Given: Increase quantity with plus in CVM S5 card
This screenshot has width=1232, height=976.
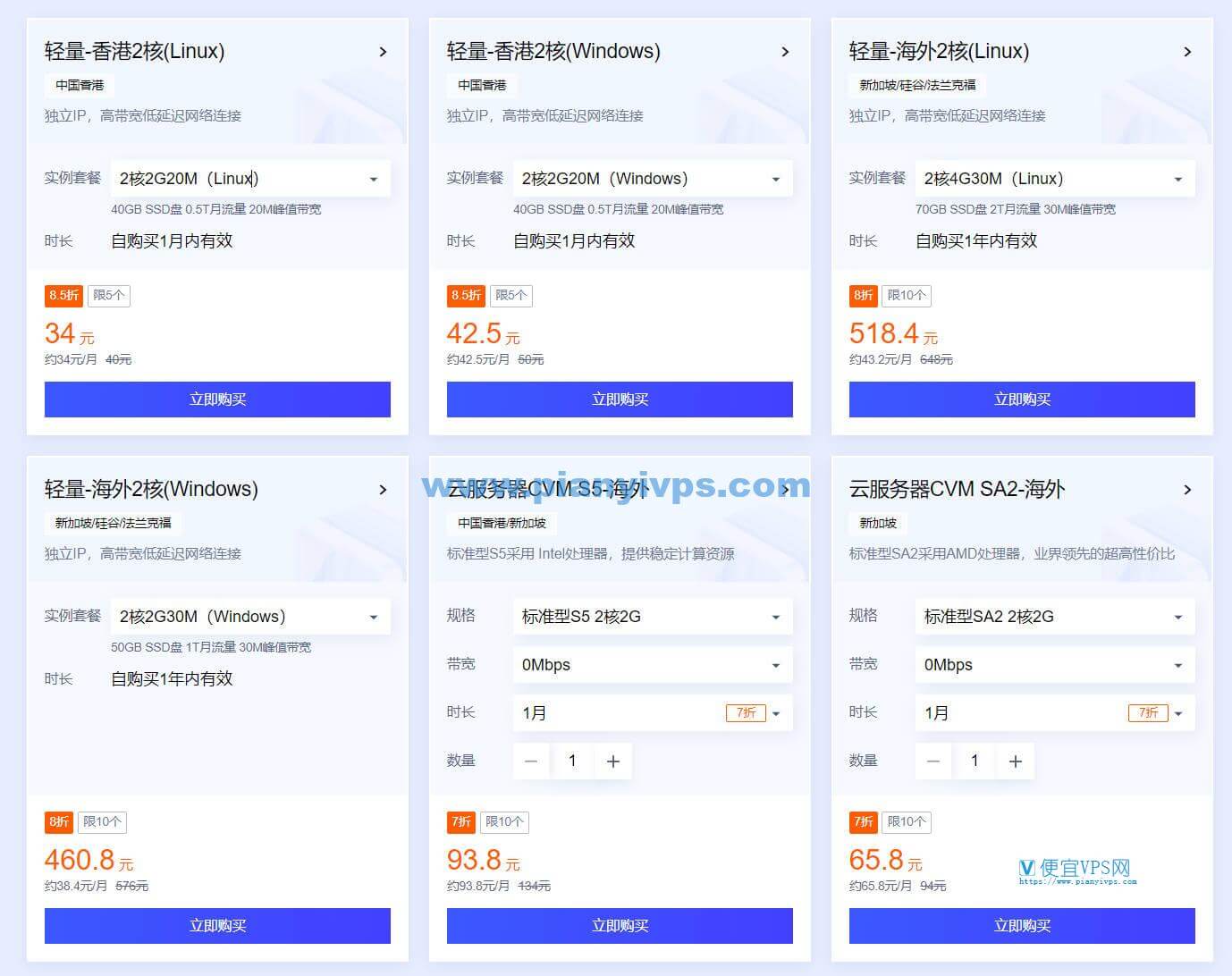Looking at the screenshot, I should [613, 761].
